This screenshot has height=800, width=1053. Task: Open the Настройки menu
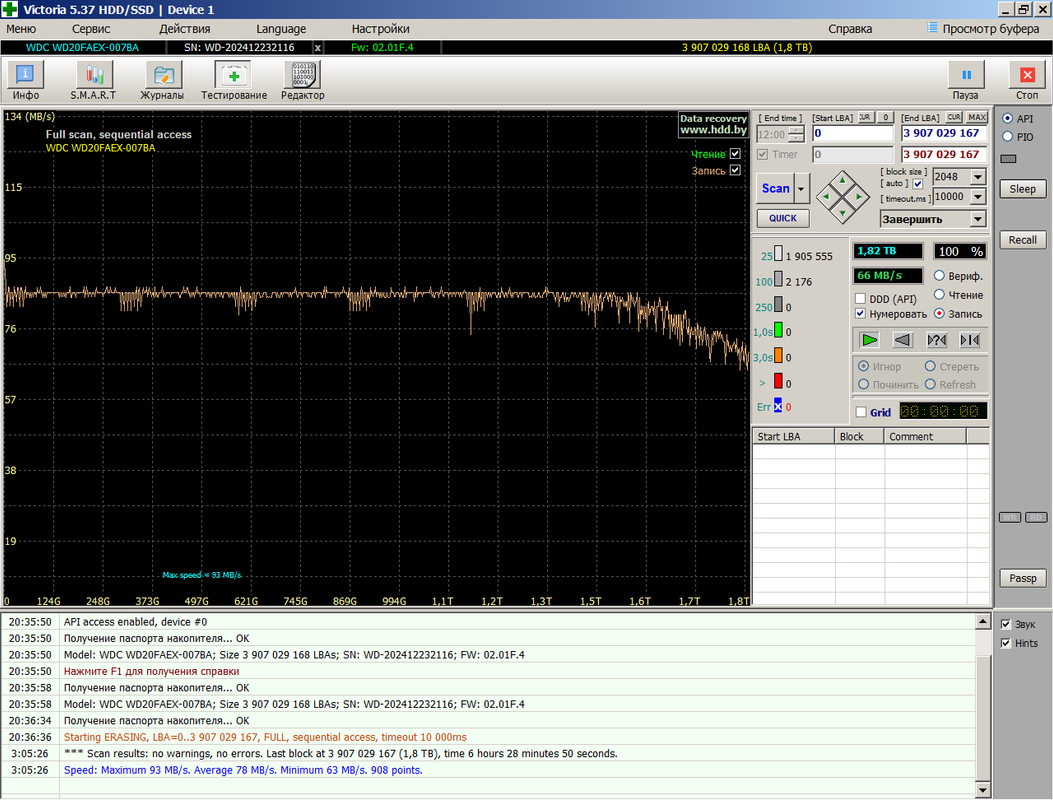(x=380, y=29)
